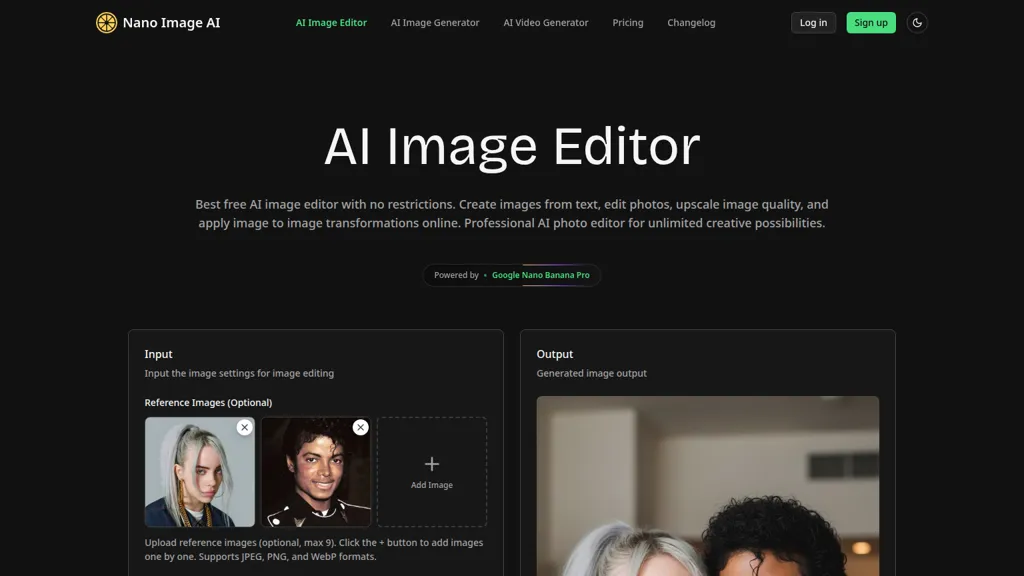Viewport: 1024px width, 576px height.
Task: Remove the second reference image of the dark-haired man
Action: click(360, 427)
